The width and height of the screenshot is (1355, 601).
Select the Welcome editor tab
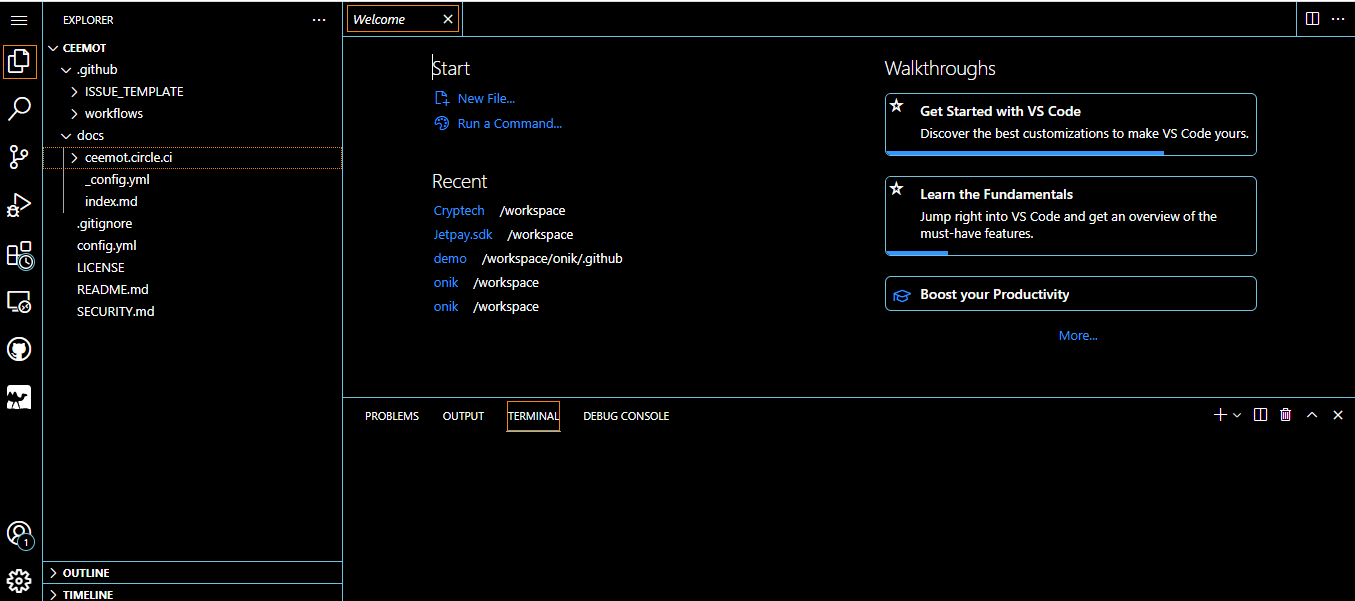point(403,19)
